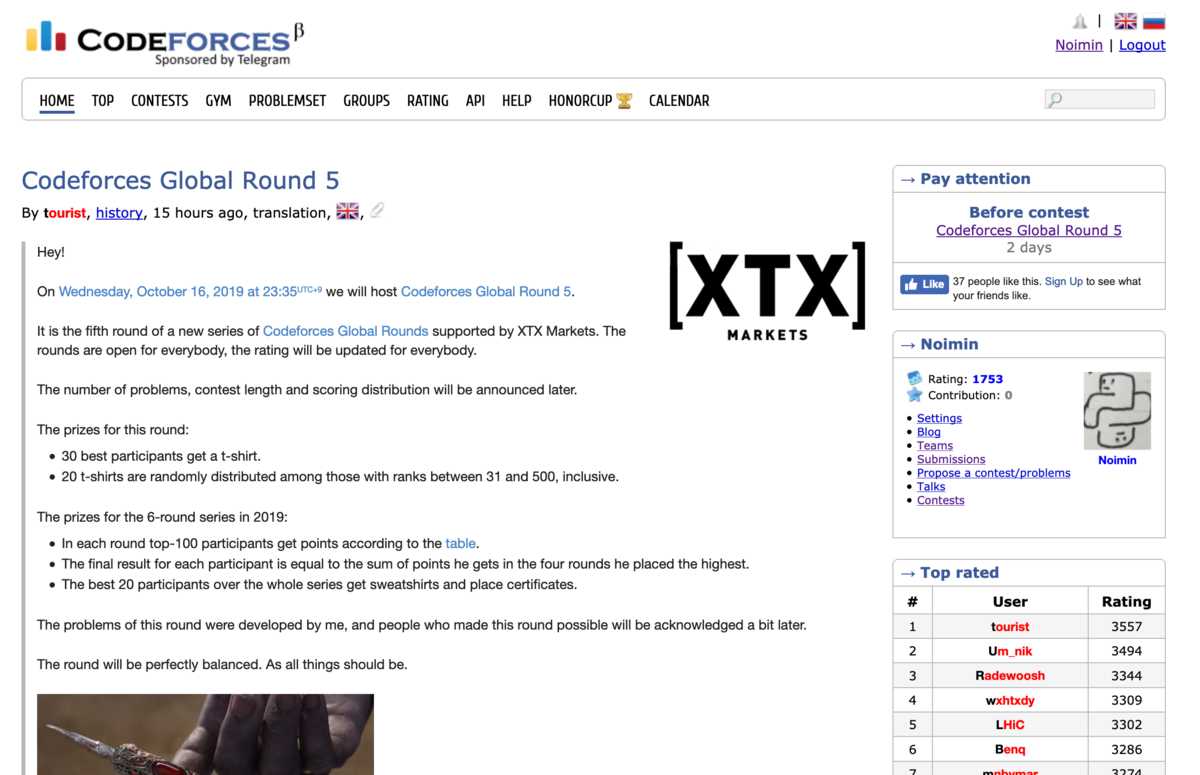Open Codeforces Global Round 5 in Pay attention panel
The image size is (1200, 775).
pos(1029,230)
